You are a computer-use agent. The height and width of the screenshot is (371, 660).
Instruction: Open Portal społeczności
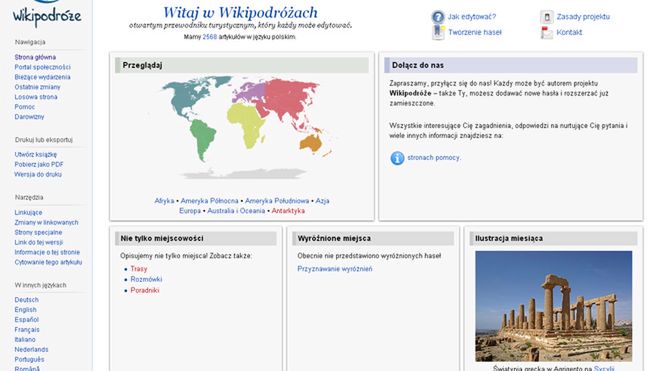[43, 67]
